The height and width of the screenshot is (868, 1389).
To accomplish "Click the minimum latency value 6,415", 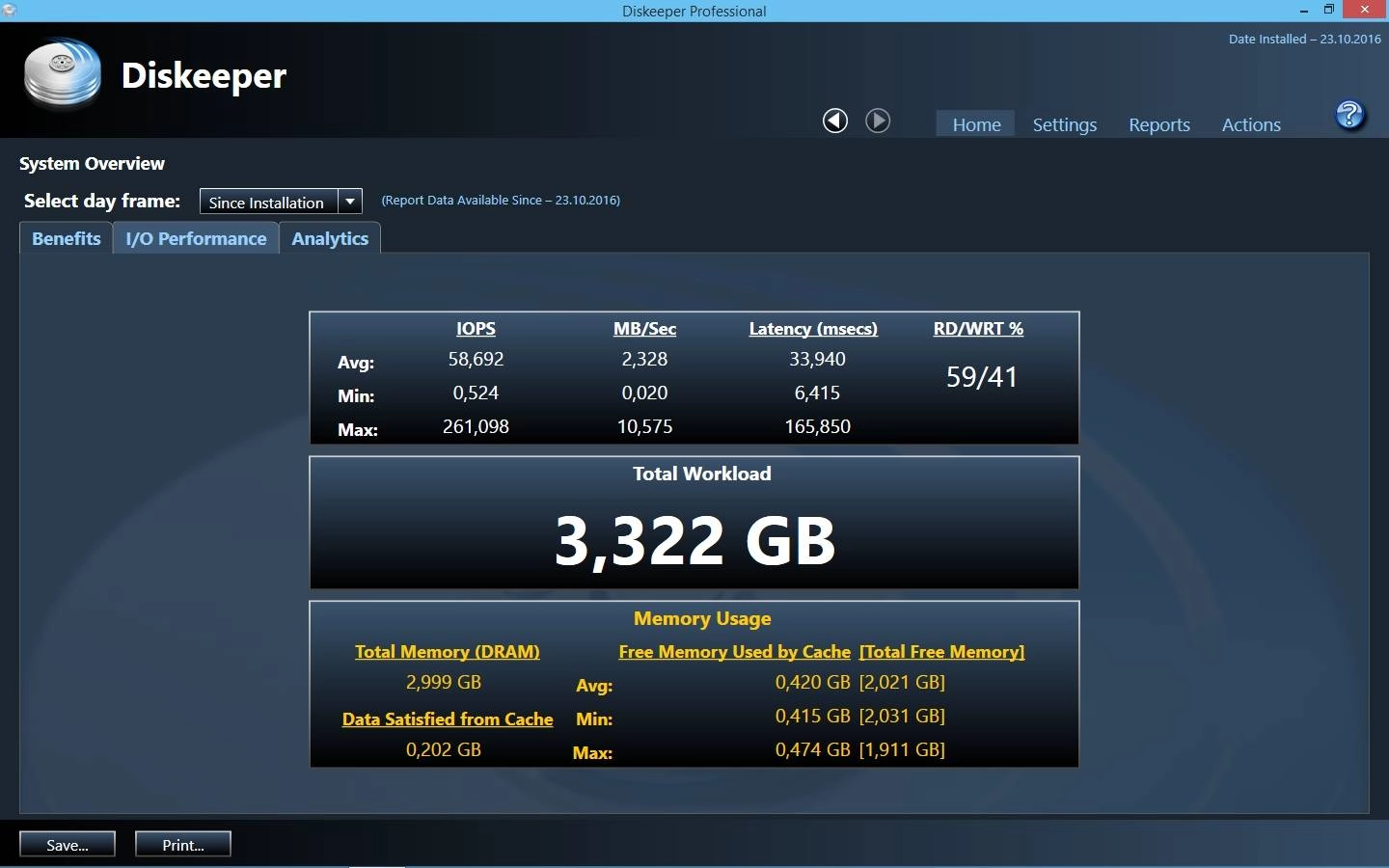I will click(817, 393).
